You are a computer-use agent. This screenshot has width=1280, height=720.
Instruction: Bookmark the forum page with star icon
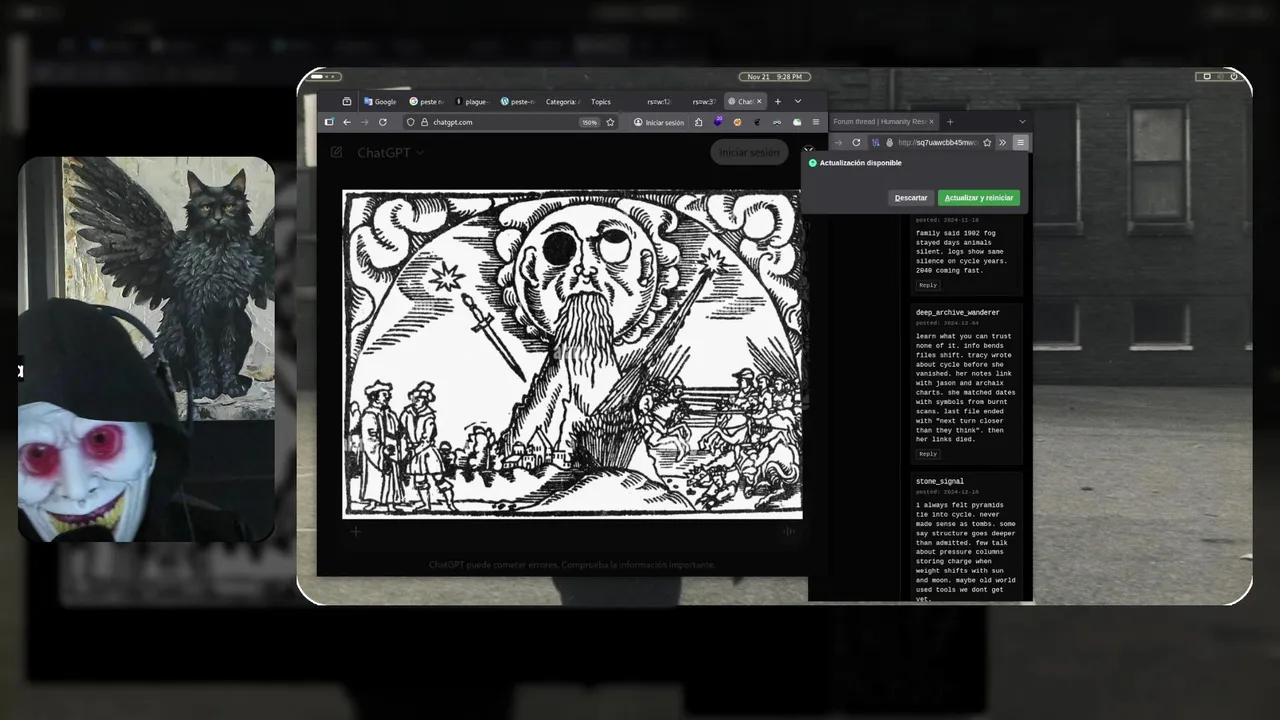(x=987, y=143)
